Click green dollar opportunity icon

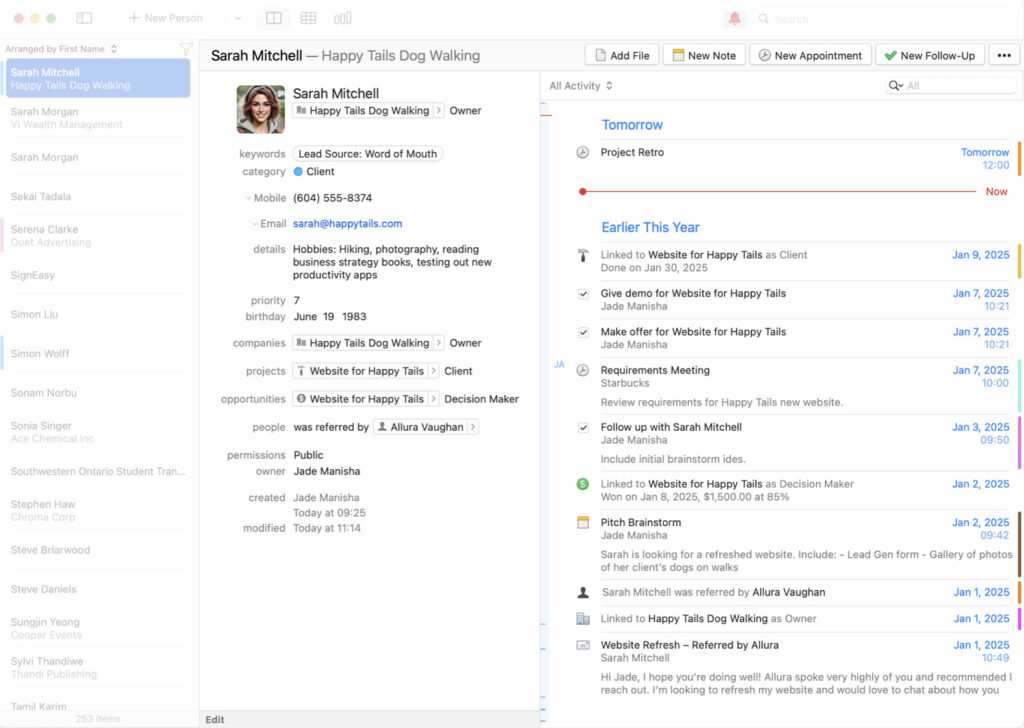[x=583, y=484]
